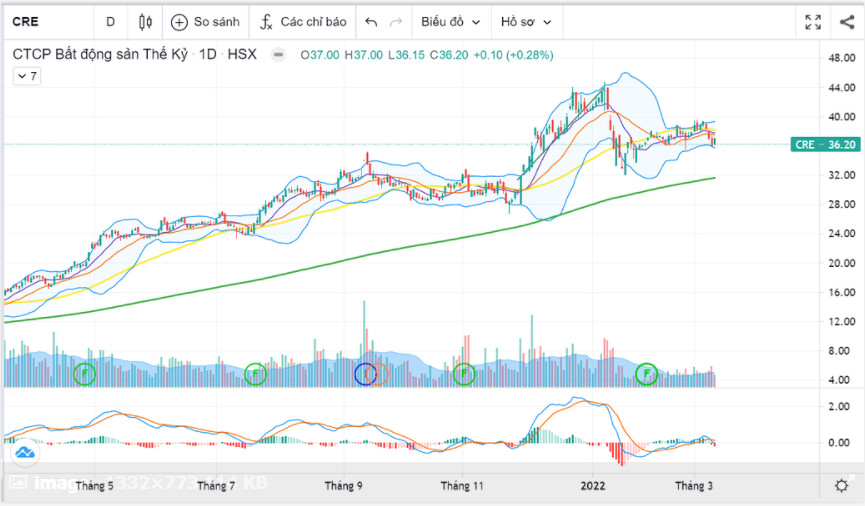Viewport: 865px width, 506px height.
Task: Click the CRE 36.20 price label
Action: (825, 144)
